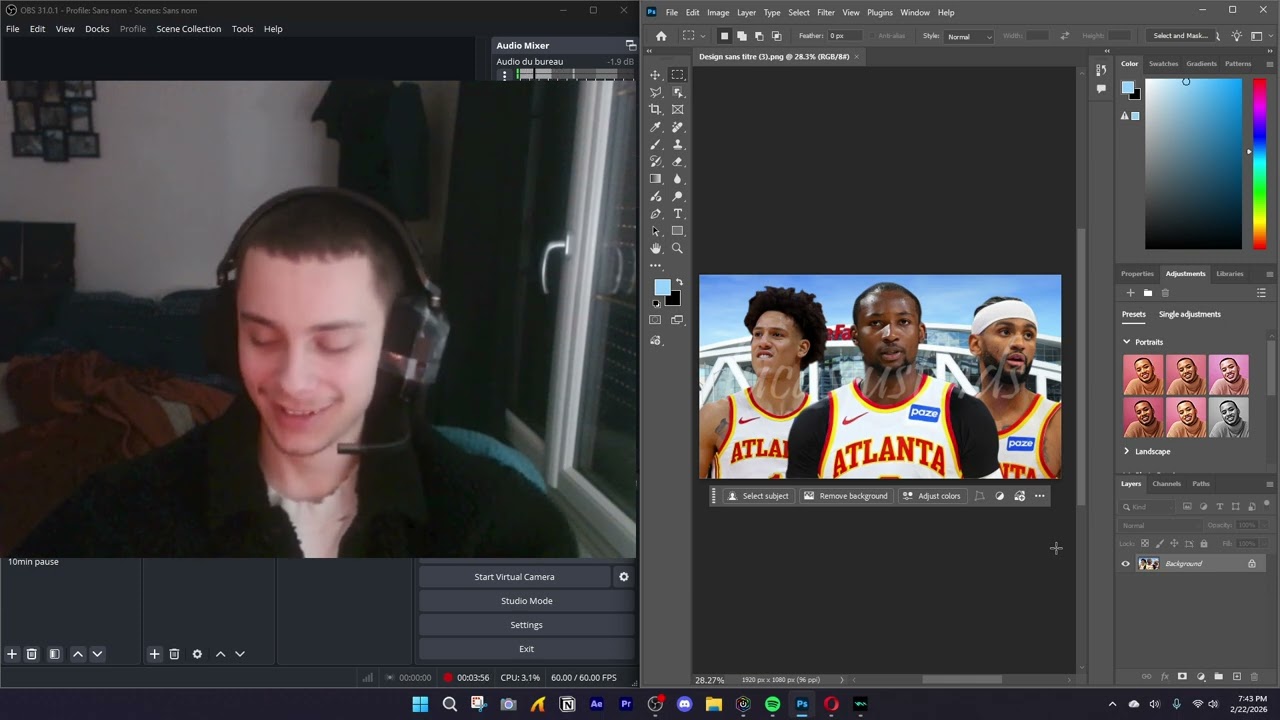The height and width of the screenshot is (720, 1280).
Task: Toggle visibility of the Background layer
Action: [x=1125, y=564]
